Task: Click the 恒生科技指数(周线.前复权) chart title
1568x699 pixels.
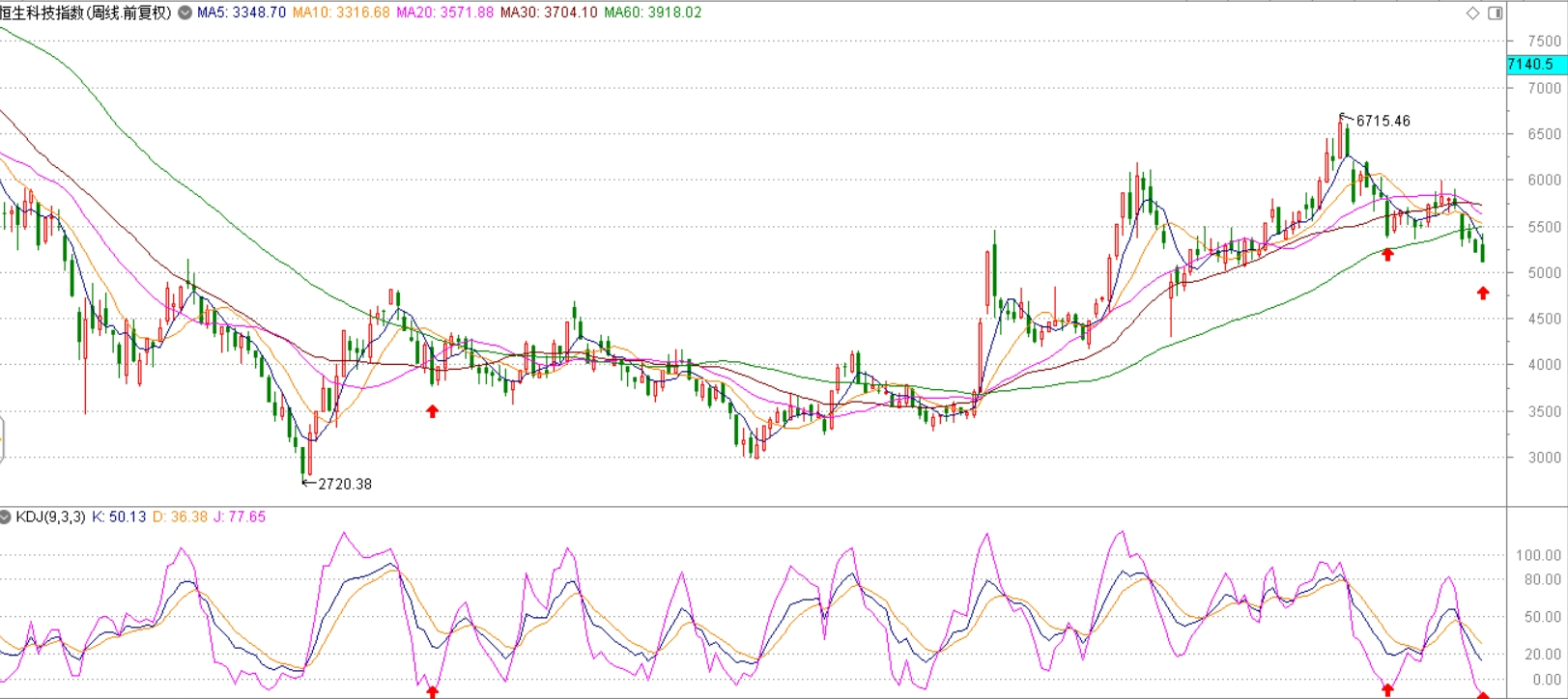Action: 86,13
